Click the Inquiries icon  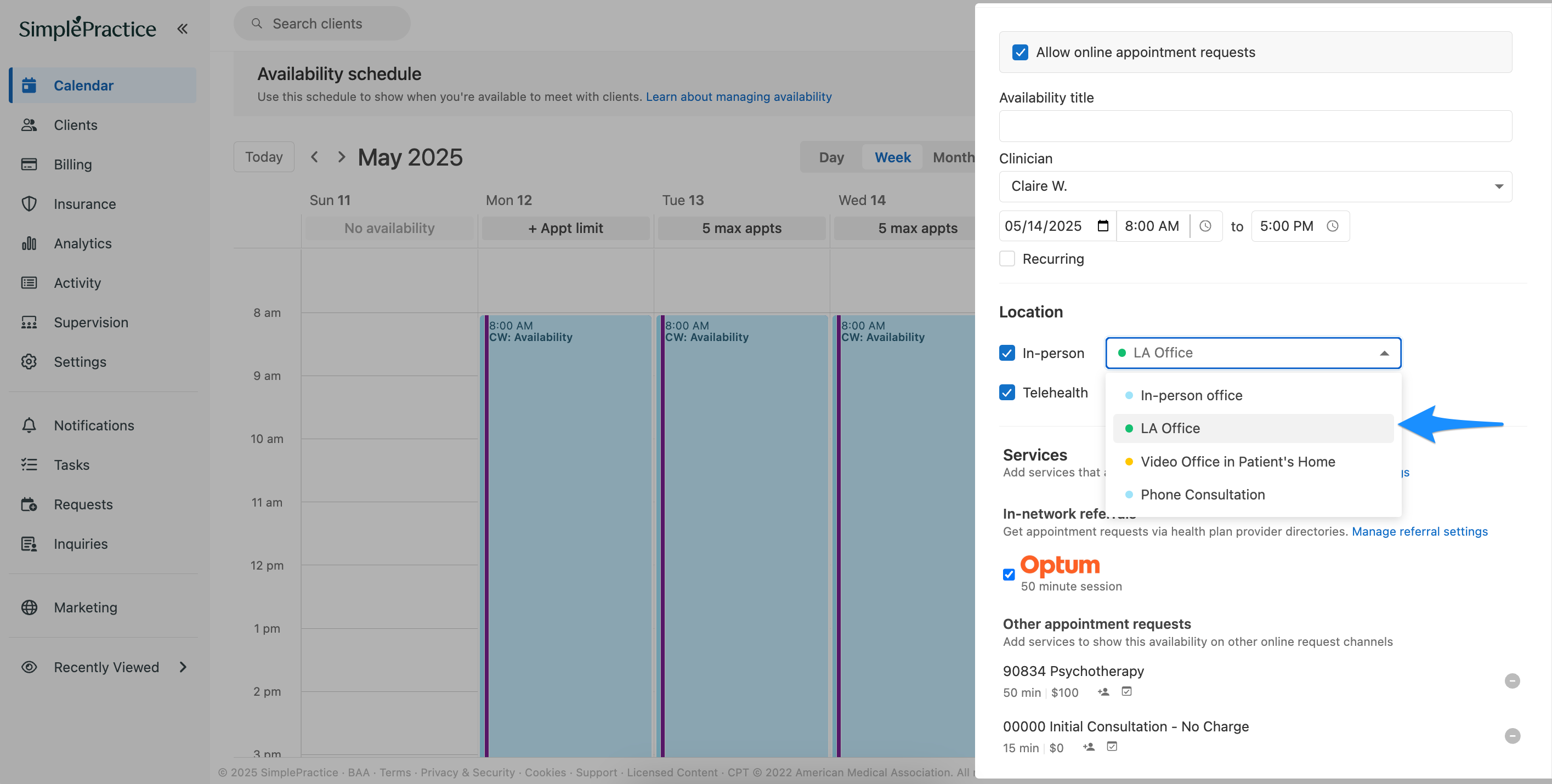point(29,544)
